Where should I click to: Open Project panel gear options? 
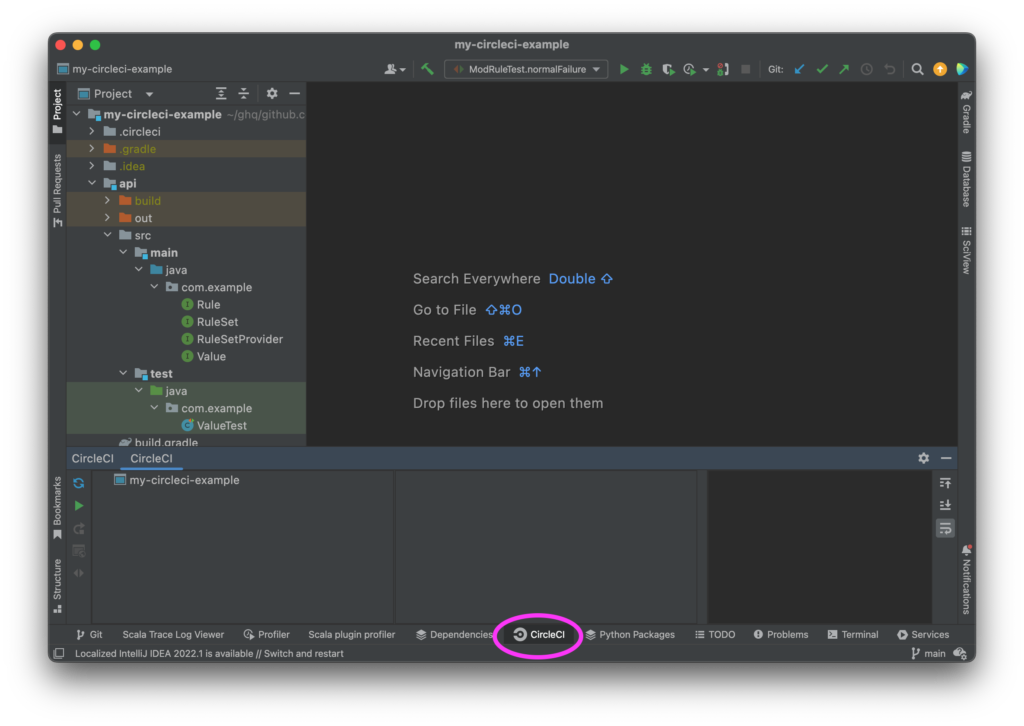click(272, 94)
